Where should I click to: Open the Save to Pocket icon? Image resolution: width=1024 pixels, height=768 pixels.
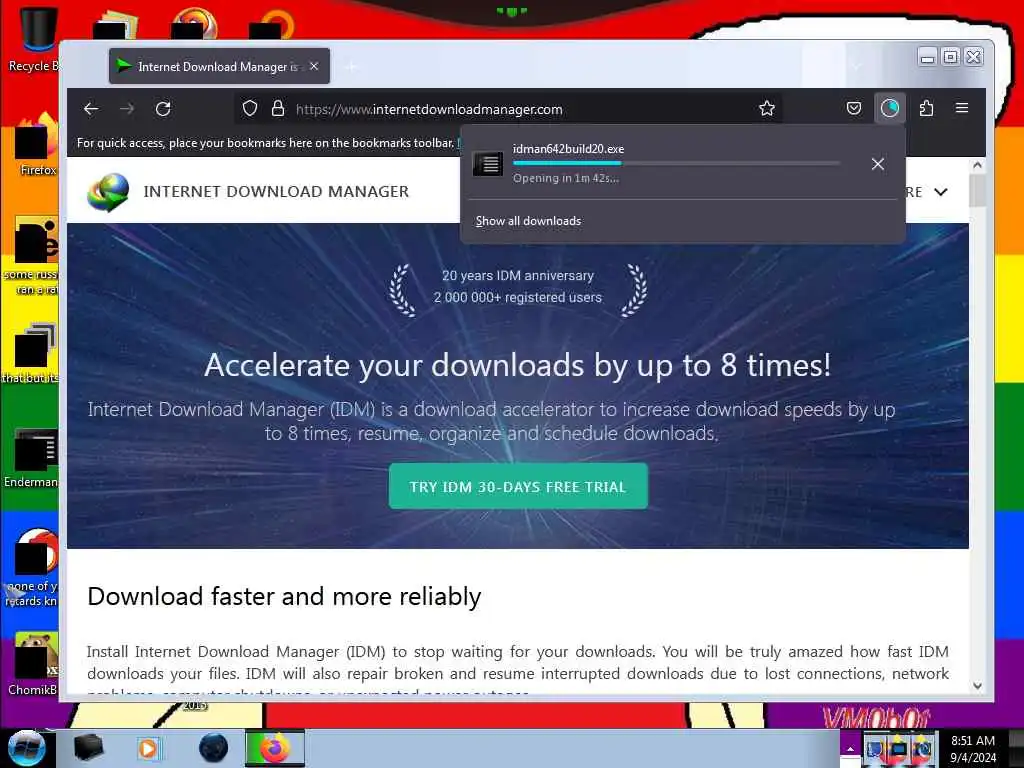coord(854,108)
